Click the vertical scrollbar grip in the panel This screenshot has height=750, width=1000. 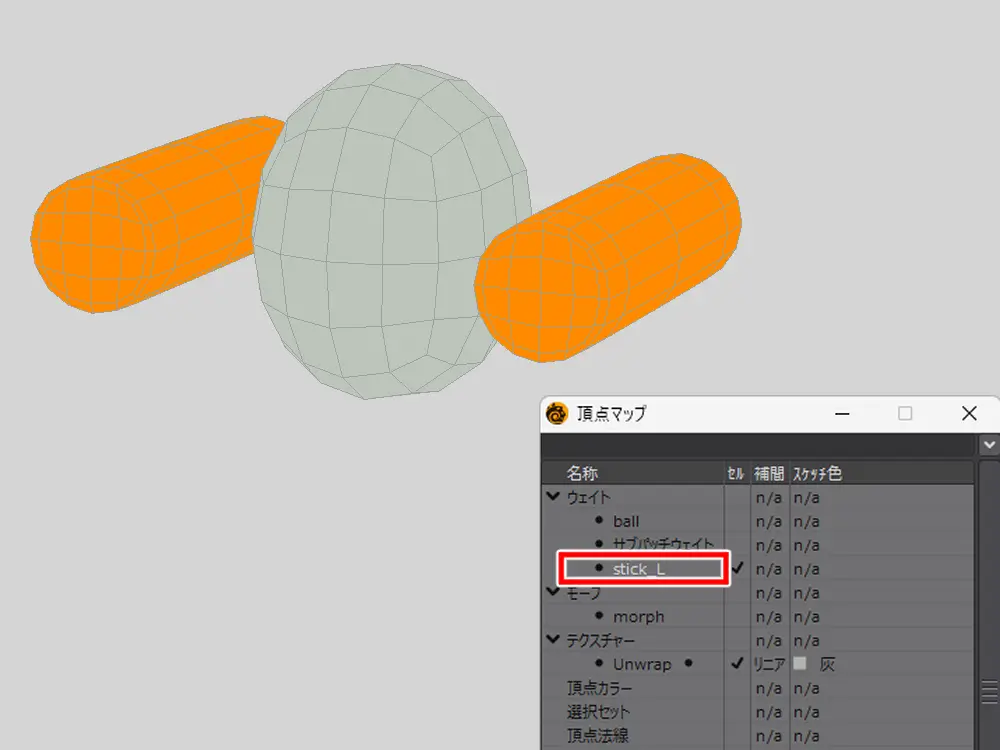coord(988,691)
